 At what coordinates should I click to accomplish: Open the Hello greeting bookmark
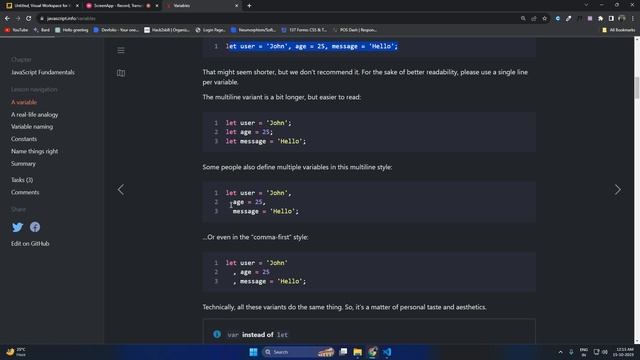(x=72, y=30)
